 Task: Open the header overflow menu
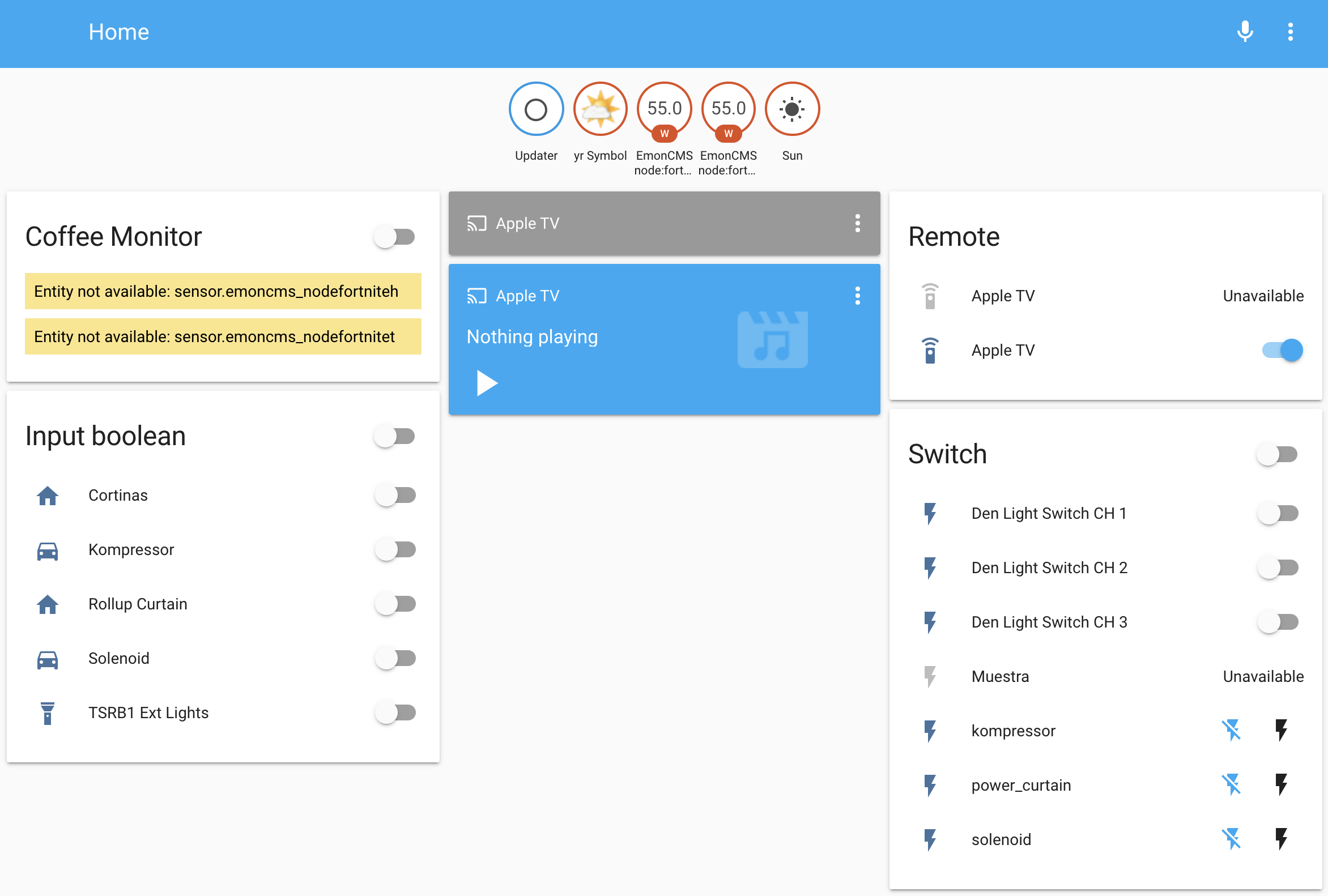1290,32
